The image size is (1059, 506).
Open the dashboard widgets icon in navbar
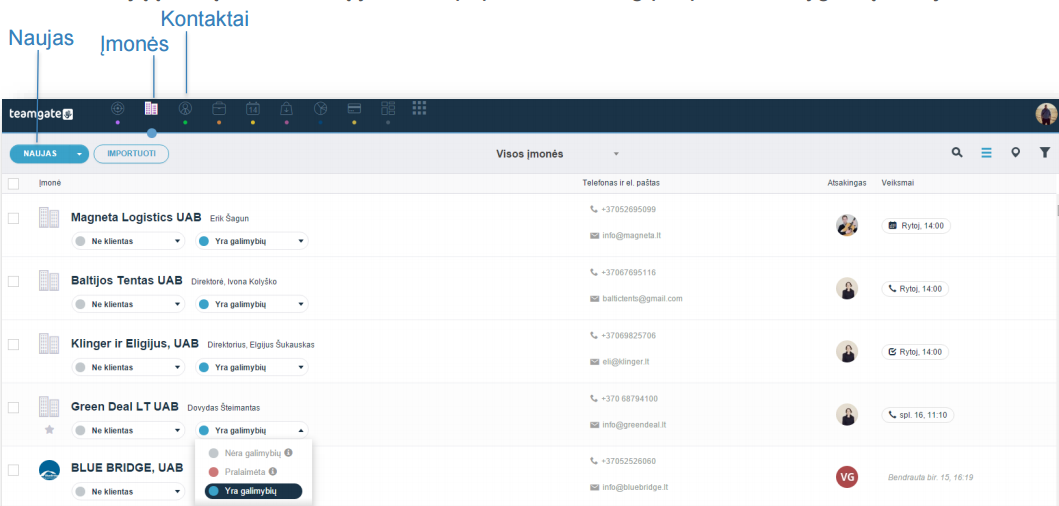[388, 108]
